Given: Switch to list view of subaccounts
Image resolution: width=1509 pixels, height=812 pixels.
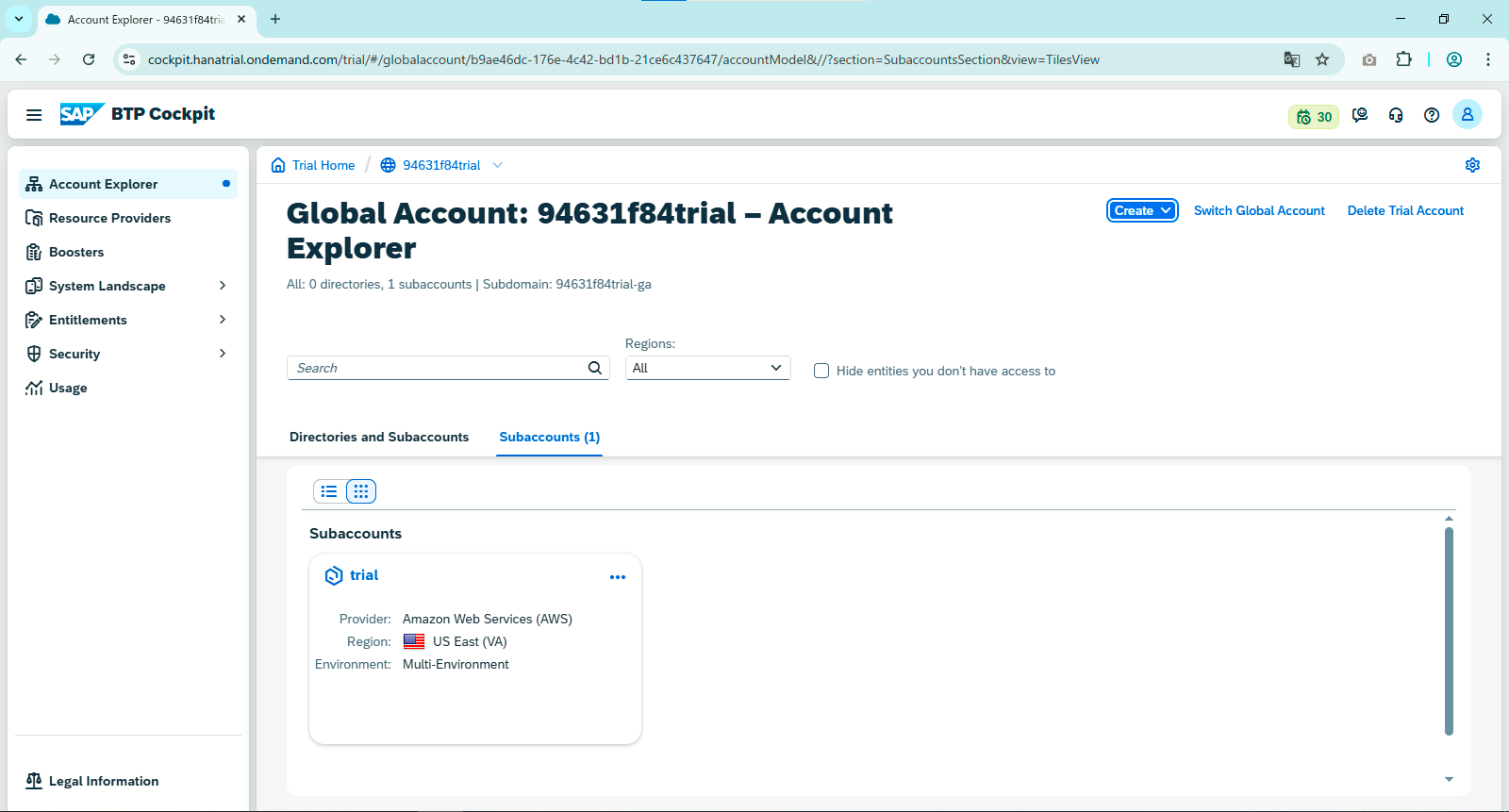Looking at the screenshot, I should point(329,491).
